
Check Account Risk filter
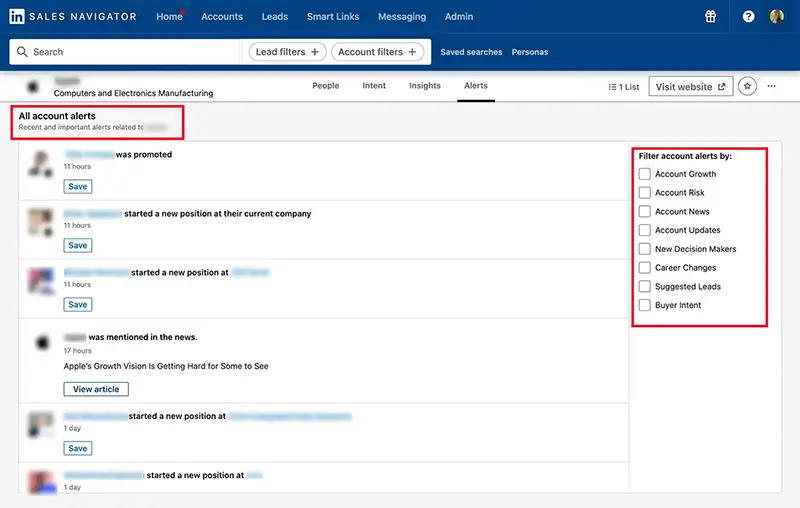[x=644, y=192]
